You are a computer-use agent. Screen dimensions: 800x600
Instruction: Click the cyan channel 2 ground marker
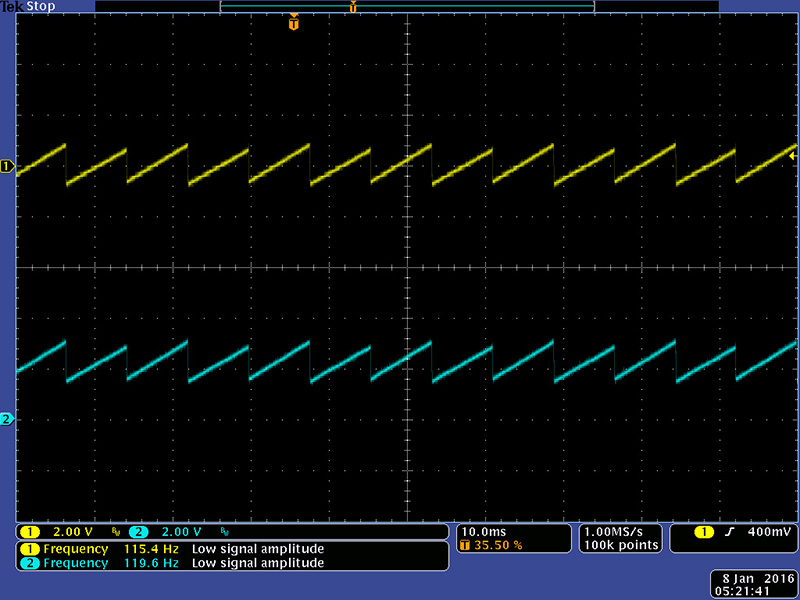point(7,419)
